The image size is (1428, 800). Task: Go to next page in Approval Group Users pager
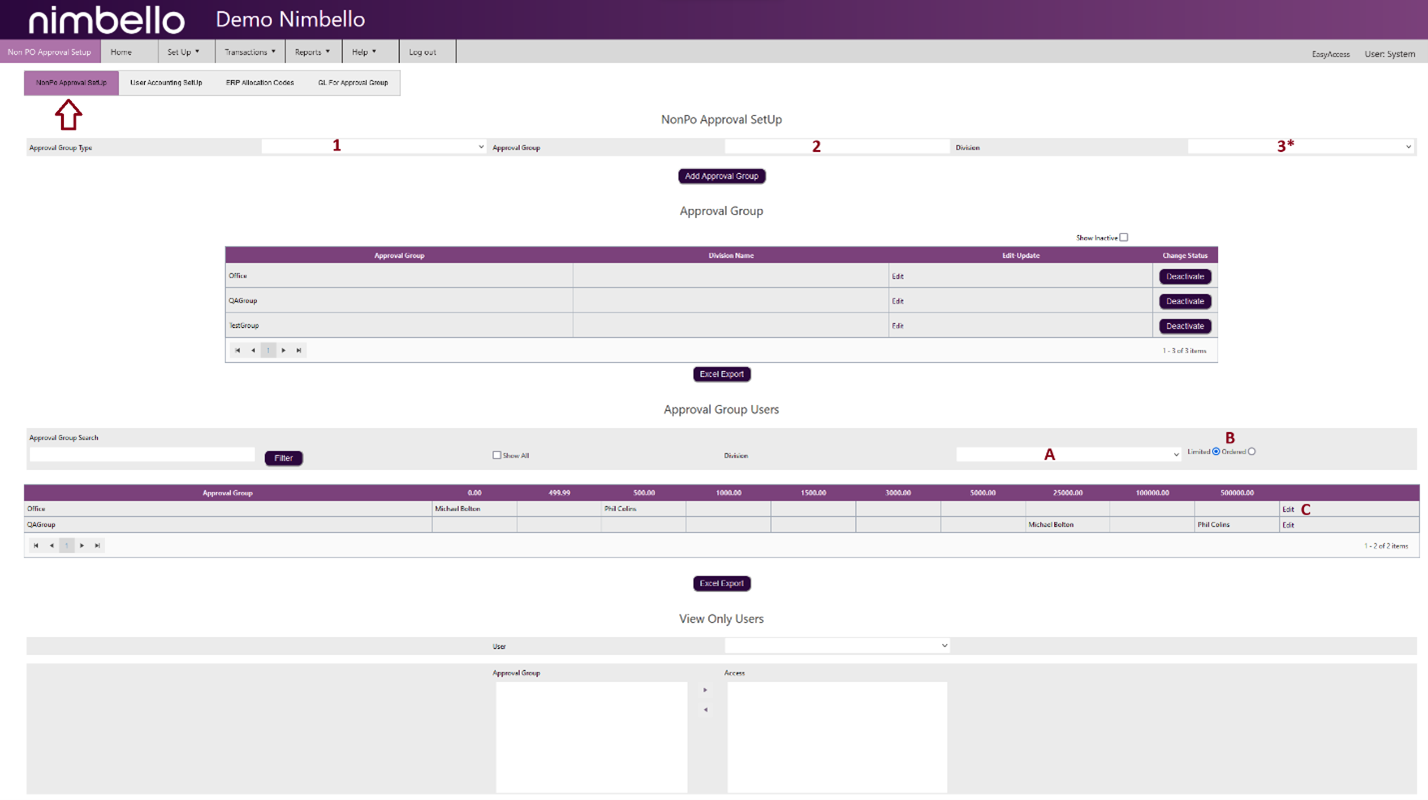(82, 545)
